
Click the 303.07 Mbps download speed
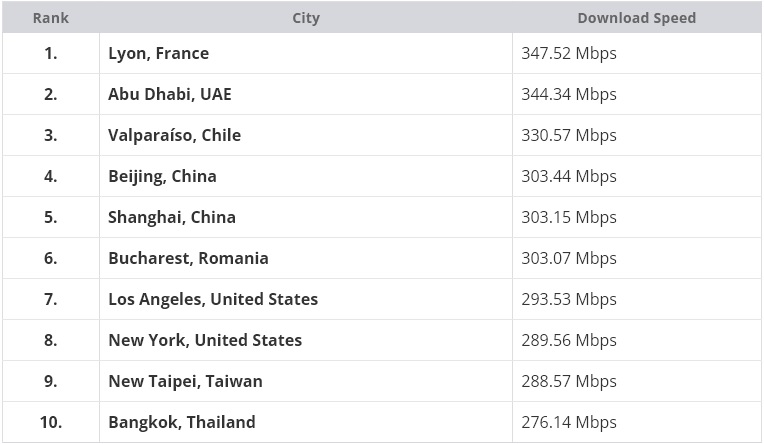(x=569, y=258)
